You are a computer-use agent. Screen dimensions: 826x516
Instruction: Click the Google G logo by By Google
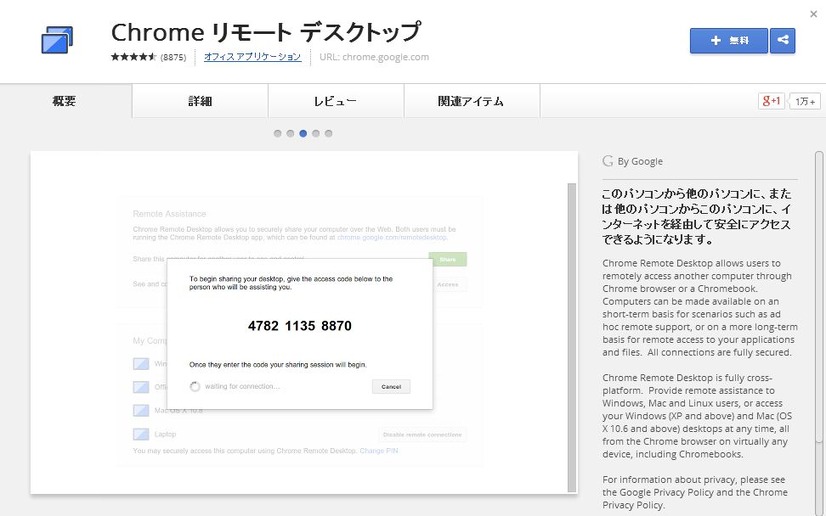[608, 161]
